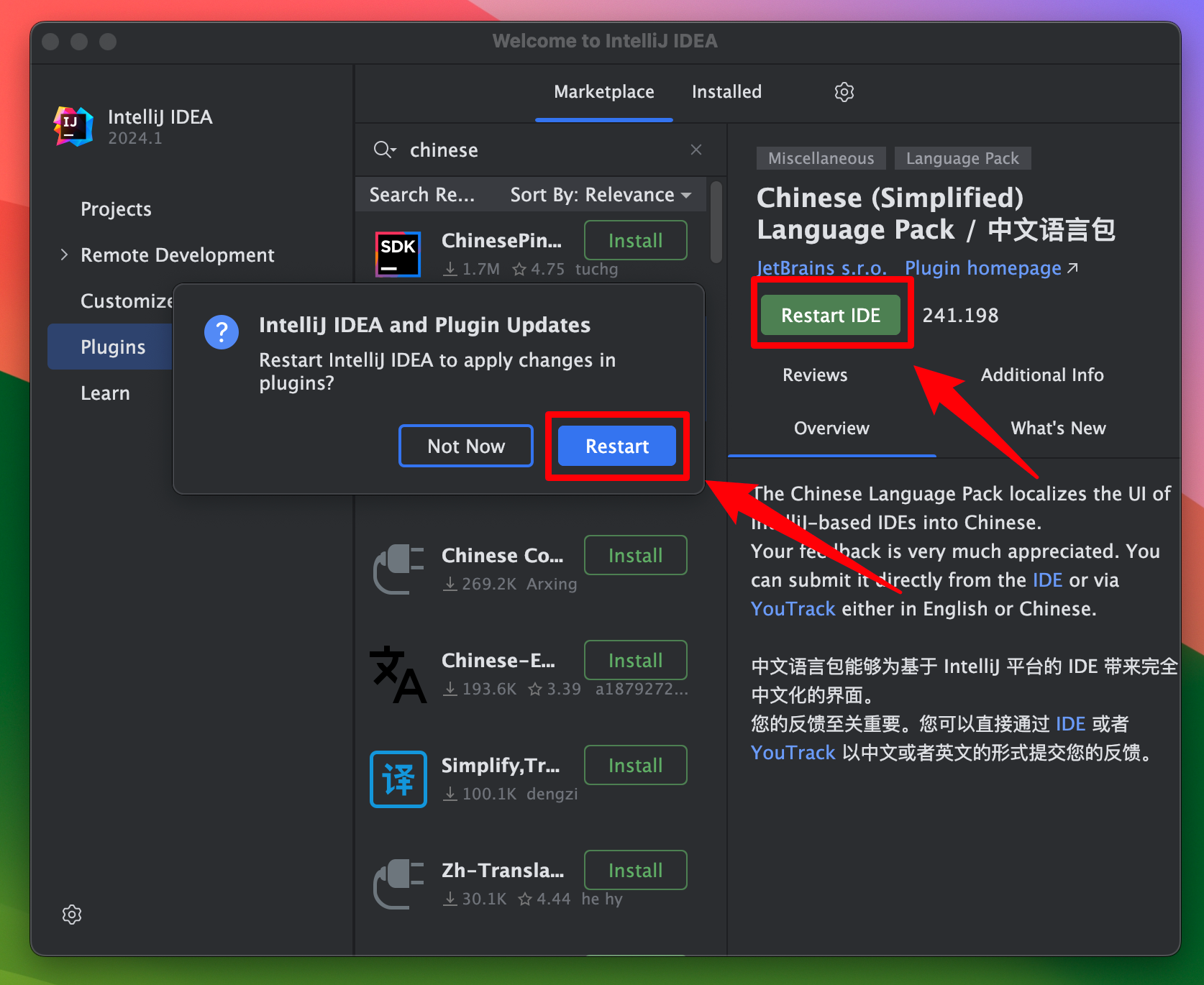Screen dimensions: 1204x985
Task: Click the green Restart IDE button
Action: 831,315
